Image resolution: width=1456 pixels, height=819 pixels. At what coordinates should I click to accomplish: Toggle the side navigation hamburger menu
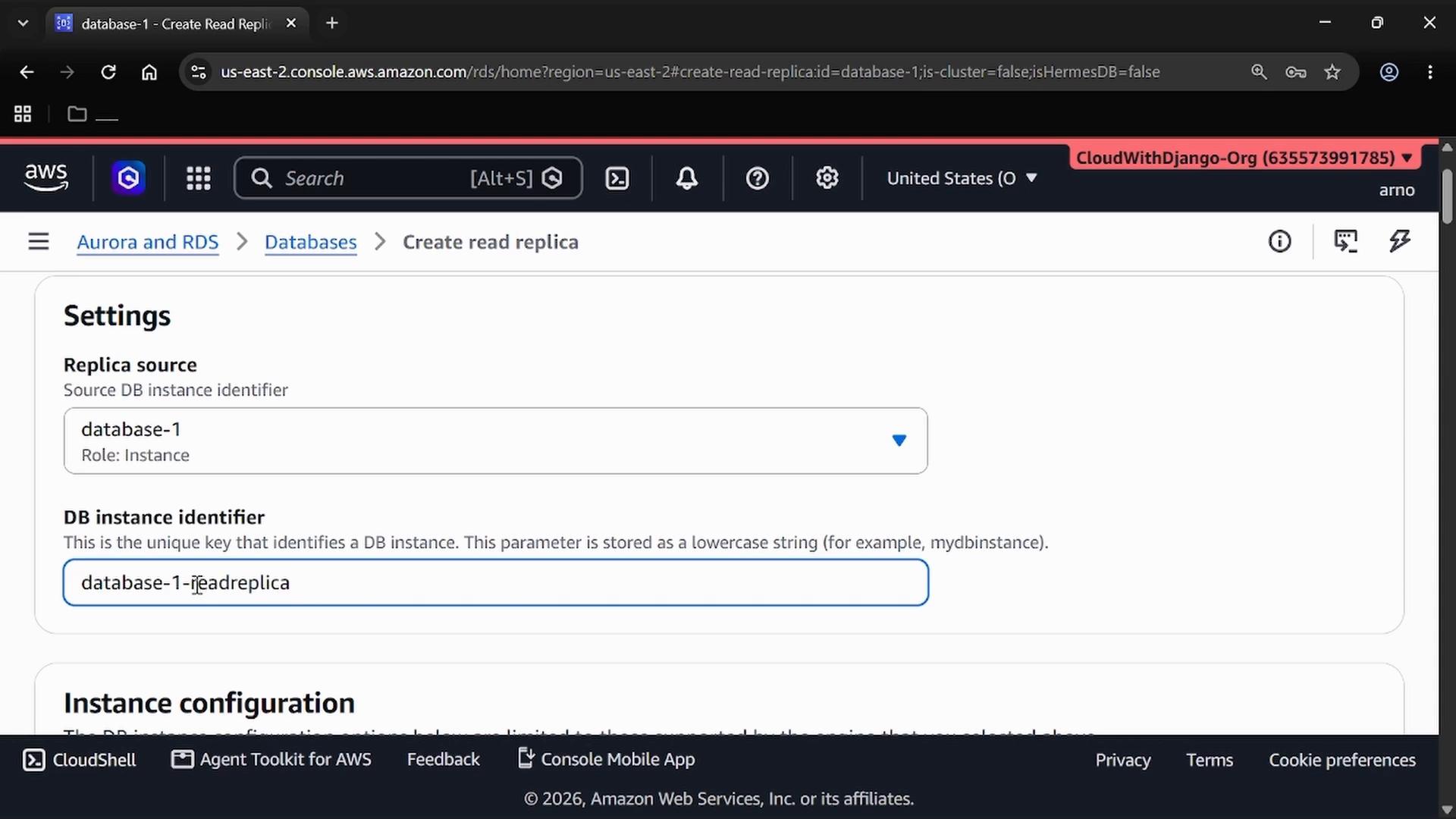(x=39, y=242)
